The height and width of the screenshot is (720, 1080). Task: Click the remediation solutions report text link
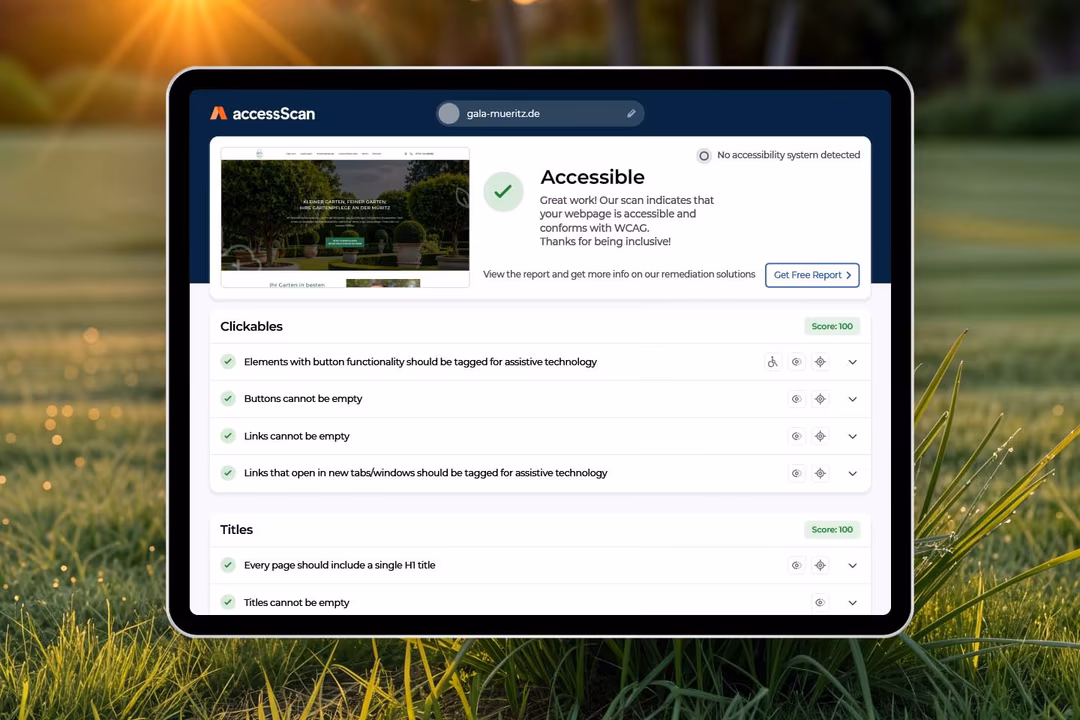619,274
